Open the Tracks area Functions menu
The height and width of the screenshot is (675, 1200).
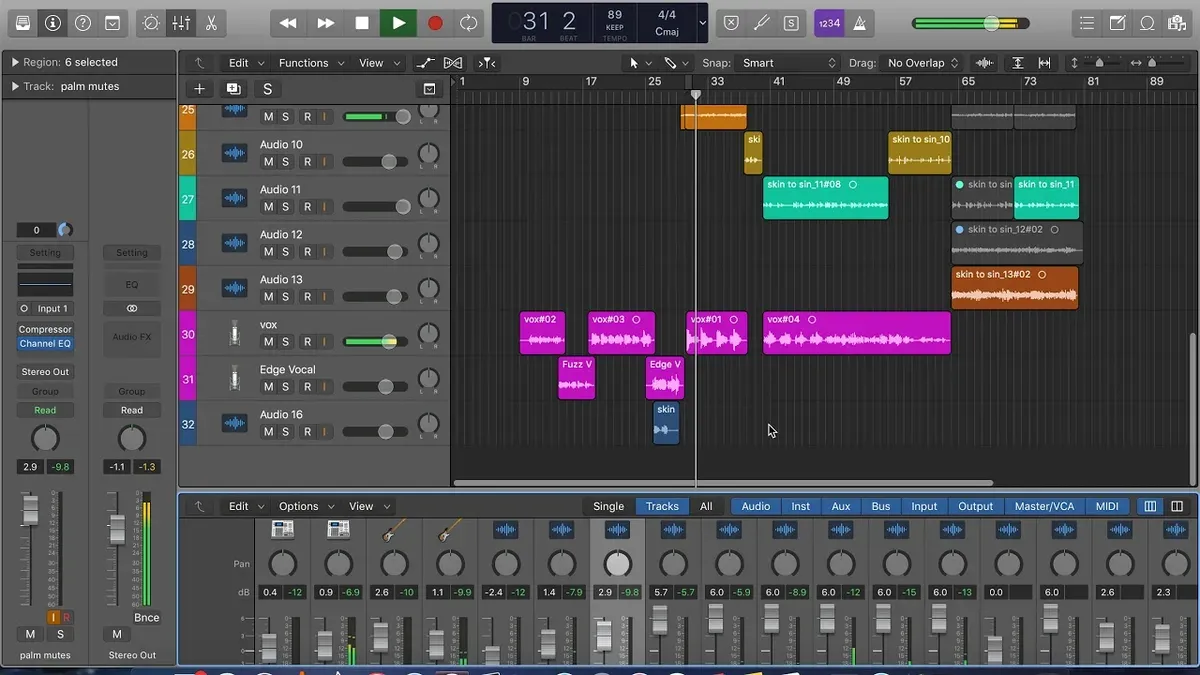[310, 63]
